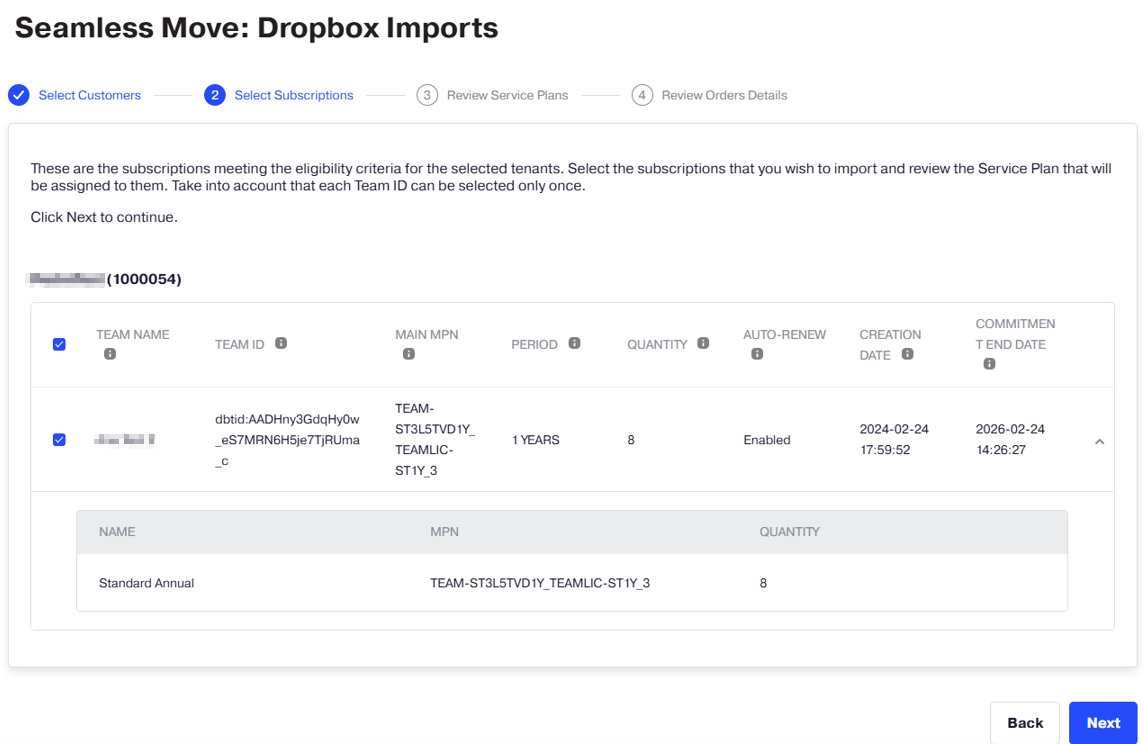Click the Back button
The width and height of the screenshot is (1143, 744).
[x=1025, y=723]
